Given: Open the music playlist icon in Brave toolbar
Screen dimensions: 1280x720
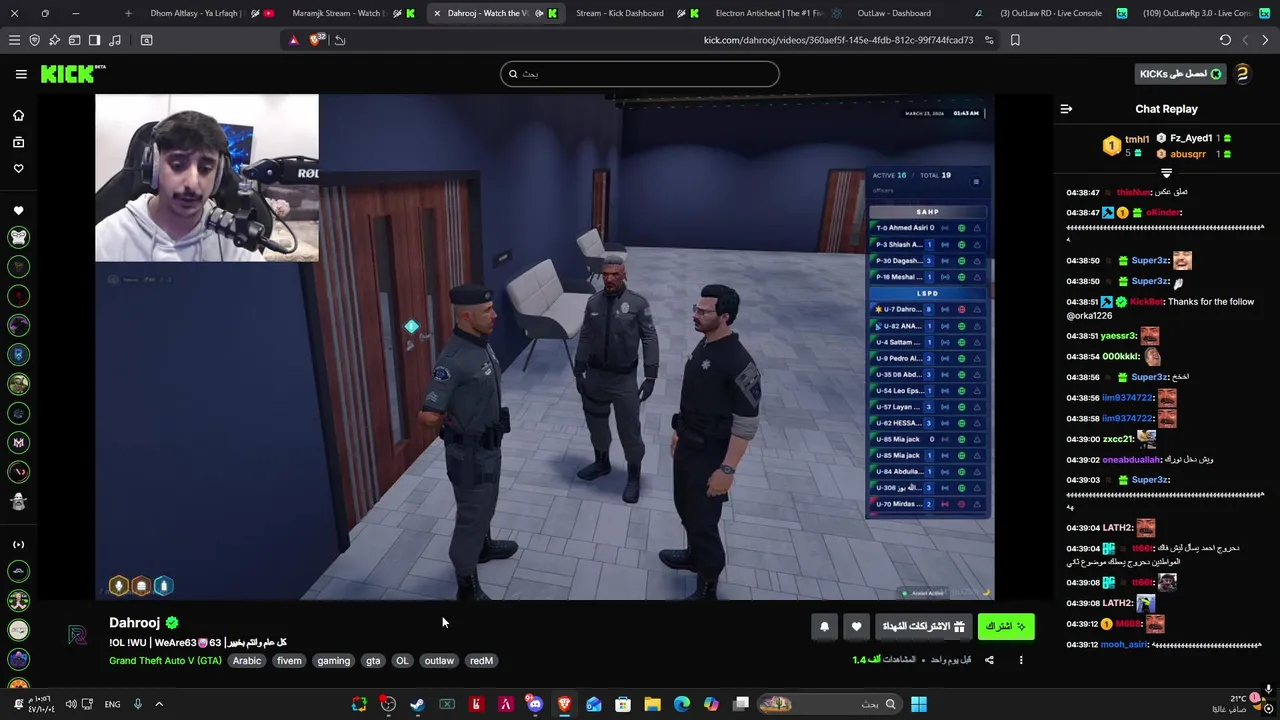Looking at the screenshot, I should click(114, 40).
